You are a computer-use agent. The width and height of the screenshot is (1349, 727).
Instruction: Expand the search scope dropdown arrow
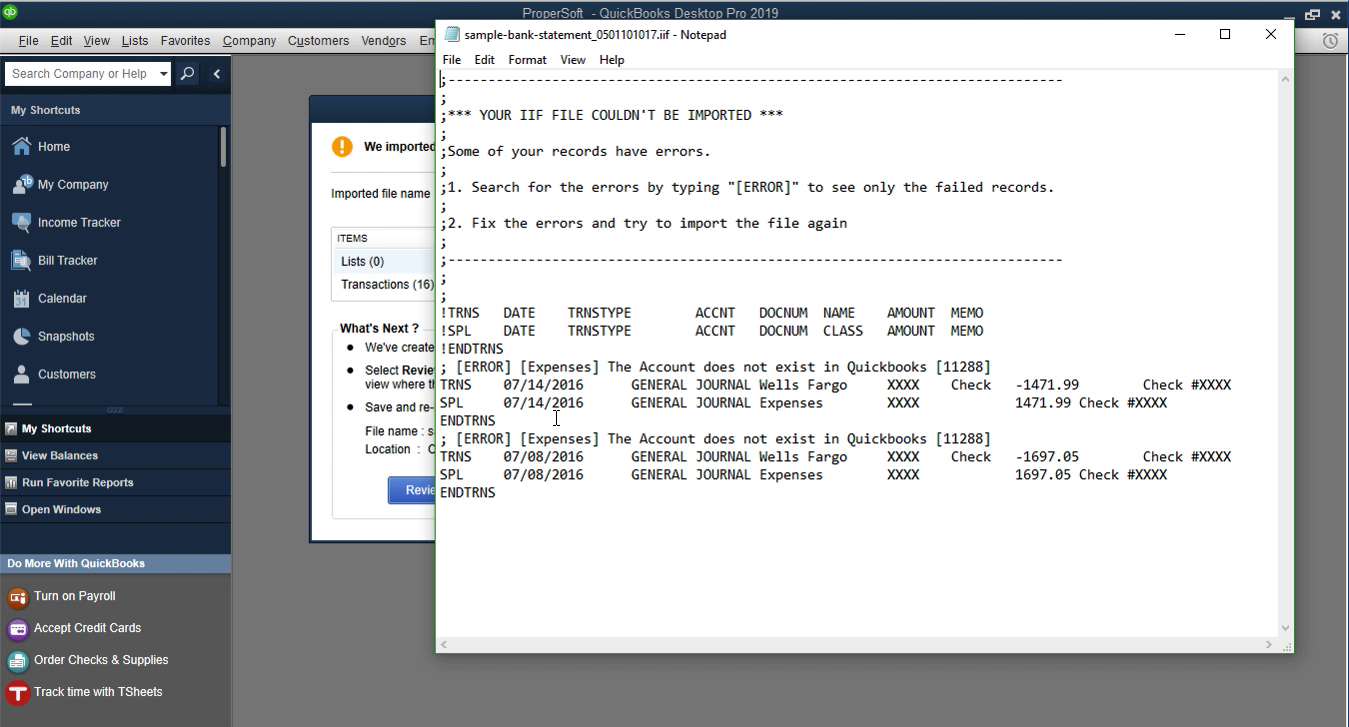[x=163, y=74]
